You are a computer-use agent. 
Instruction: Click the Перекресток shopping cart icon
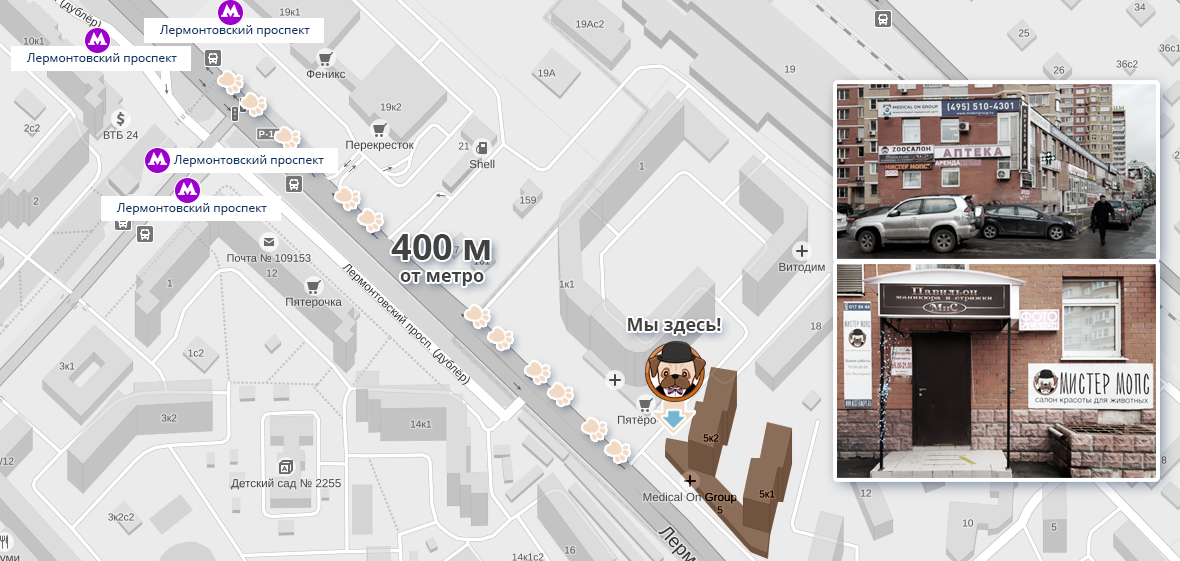pyautogui.click(x=380, y=127)
